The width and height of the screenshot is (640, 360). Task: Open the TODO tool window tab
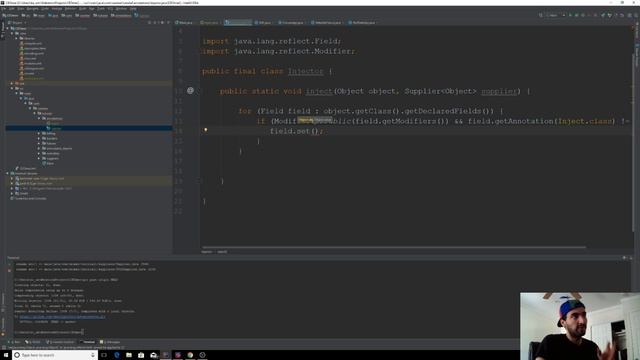click(x=33, y=342)
